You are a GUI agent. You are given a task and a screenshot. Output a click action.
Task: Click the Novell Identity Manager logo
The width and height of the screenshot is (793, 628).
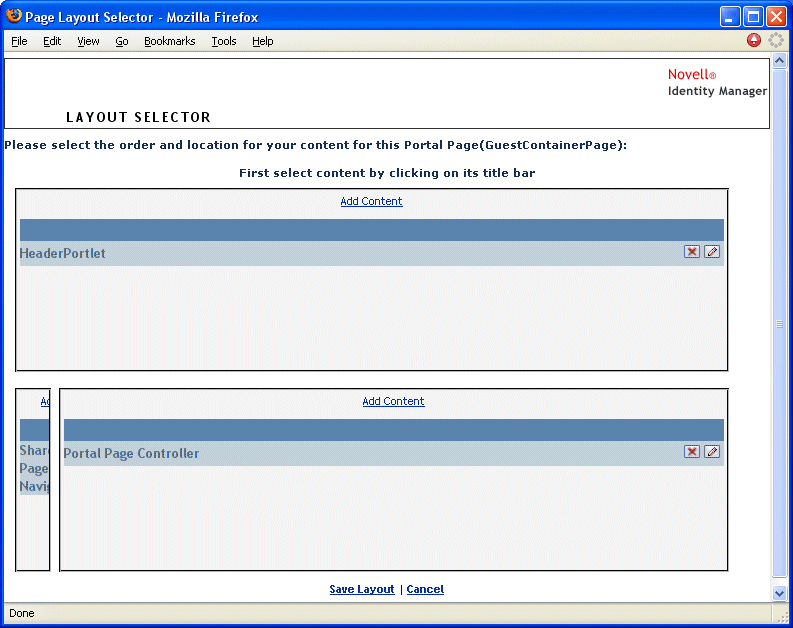pyautogui.click(x=717, y=82)
